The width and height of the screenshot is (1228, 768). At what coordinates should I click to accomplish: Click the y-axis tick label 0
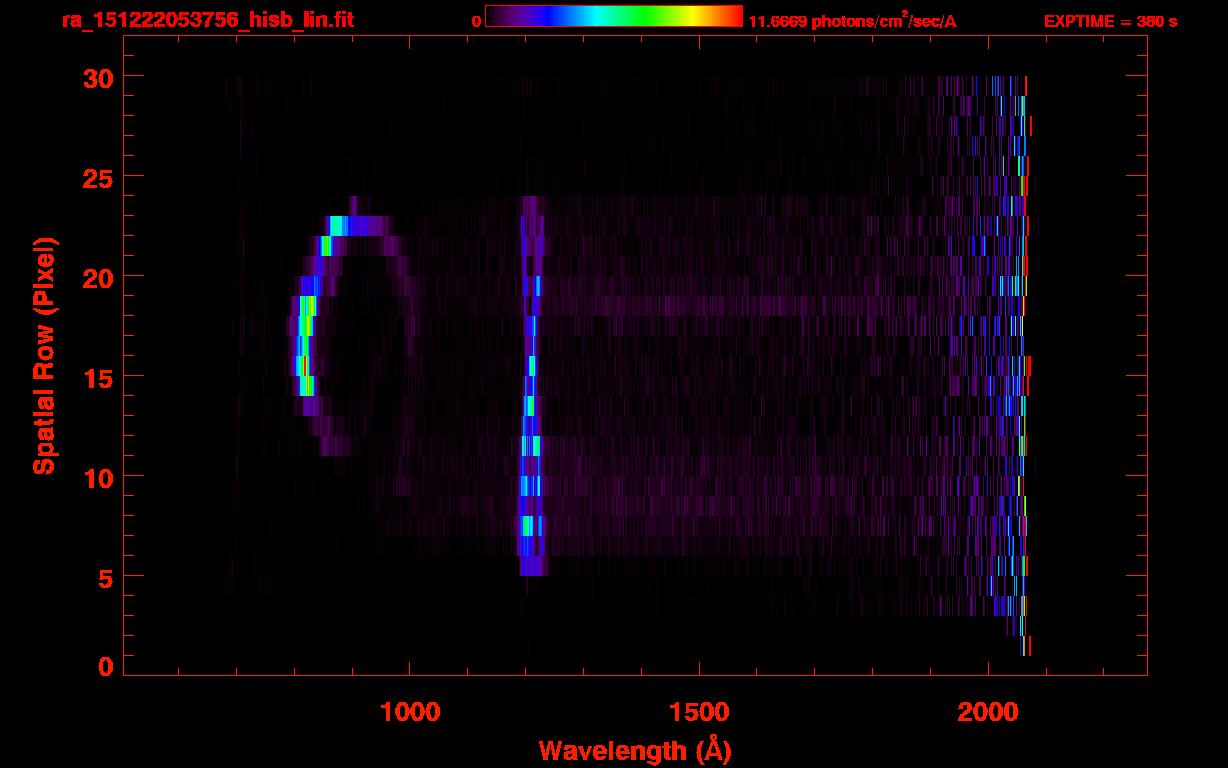pyautogui.click(x=103, y=666)
